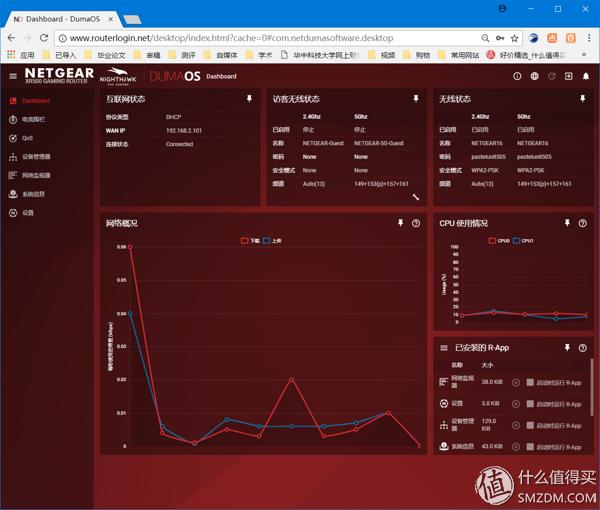Image resolution: width=600 pixels, height=510 pixels.
Task: Close the Dashboard - DumaOS tab
Action: pos(110,19)
